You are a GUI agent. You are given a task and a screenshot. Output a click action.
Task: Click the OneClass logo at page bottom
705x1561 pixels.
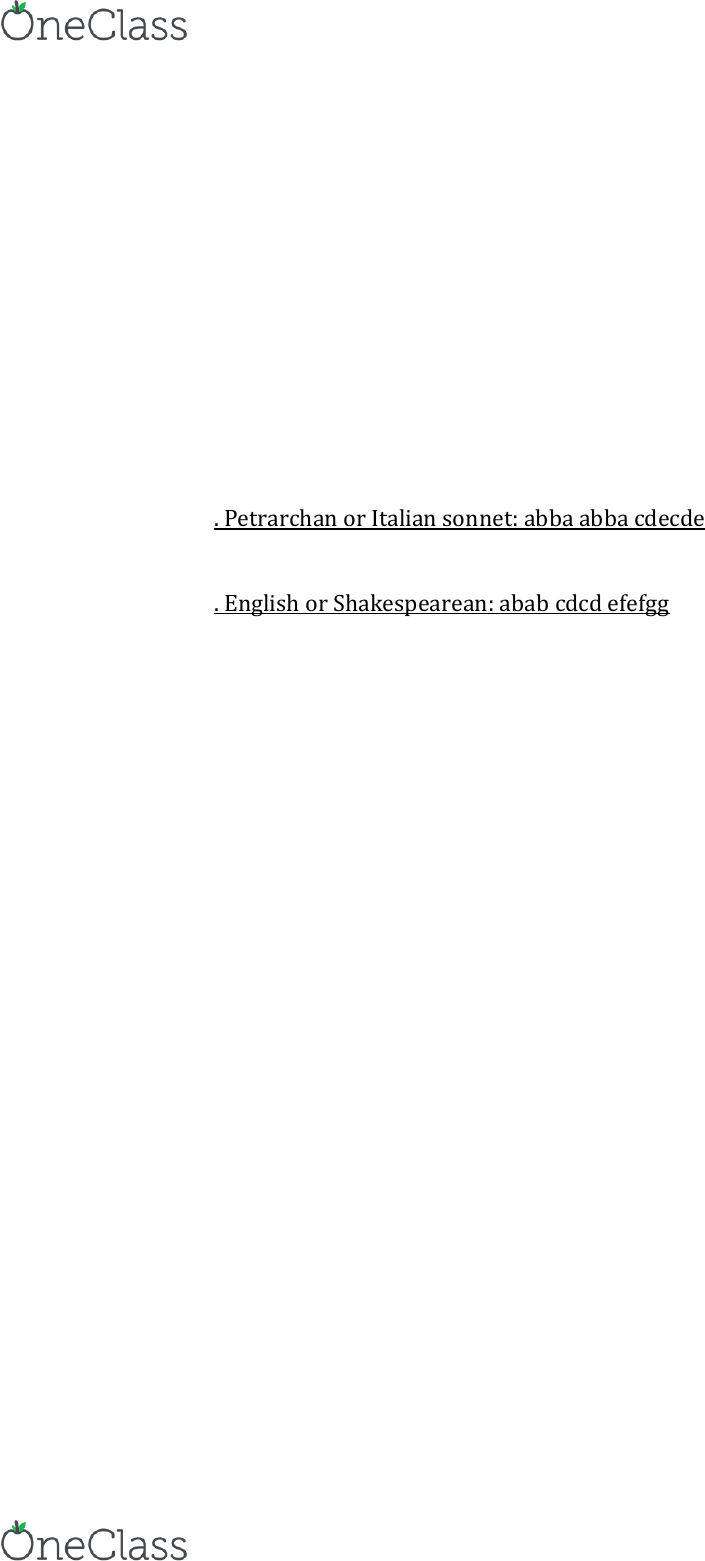click(94, 1540)
